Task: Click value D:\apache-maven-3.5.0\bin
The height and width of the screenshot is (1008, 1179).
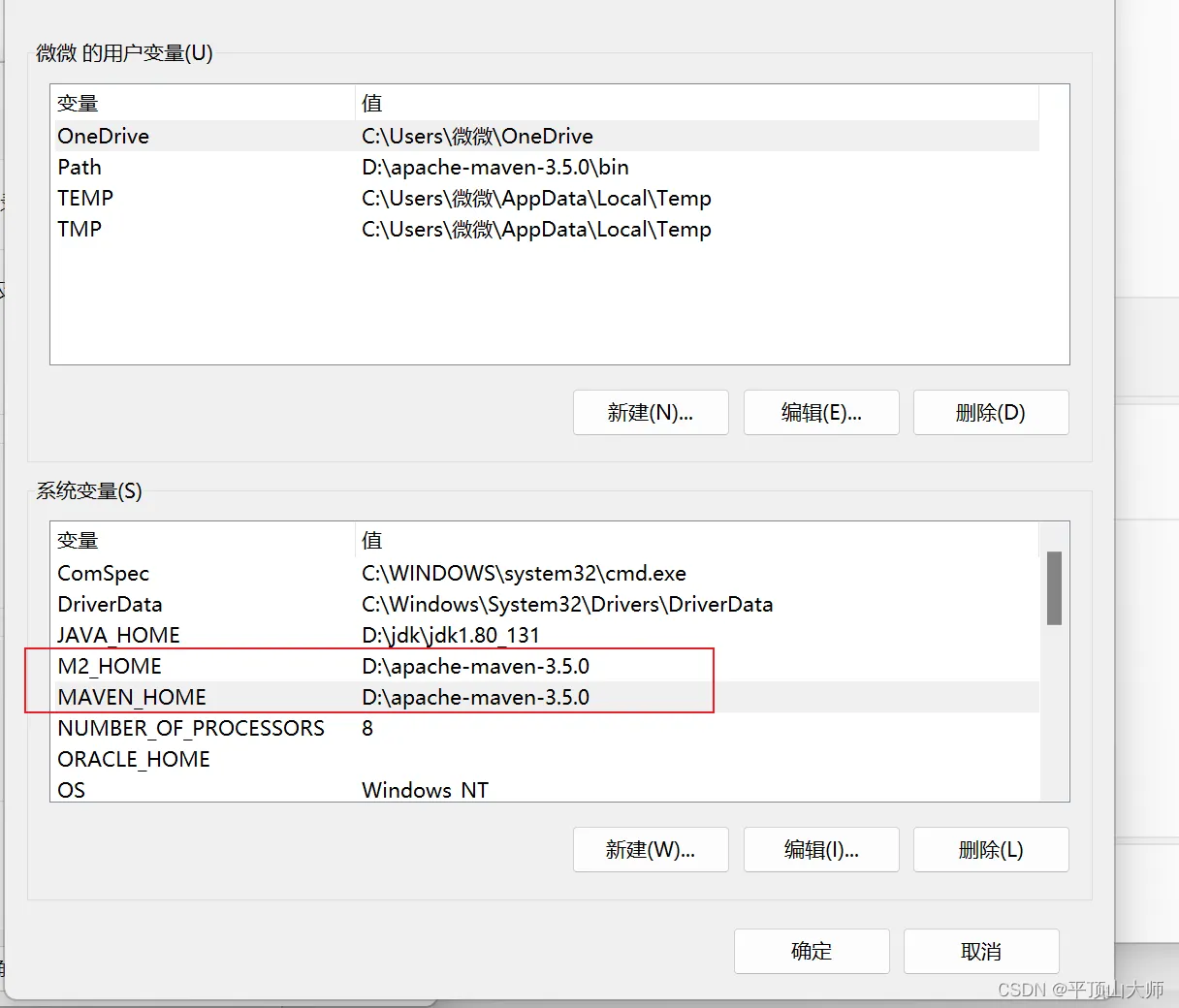Action: pos(495,167)
